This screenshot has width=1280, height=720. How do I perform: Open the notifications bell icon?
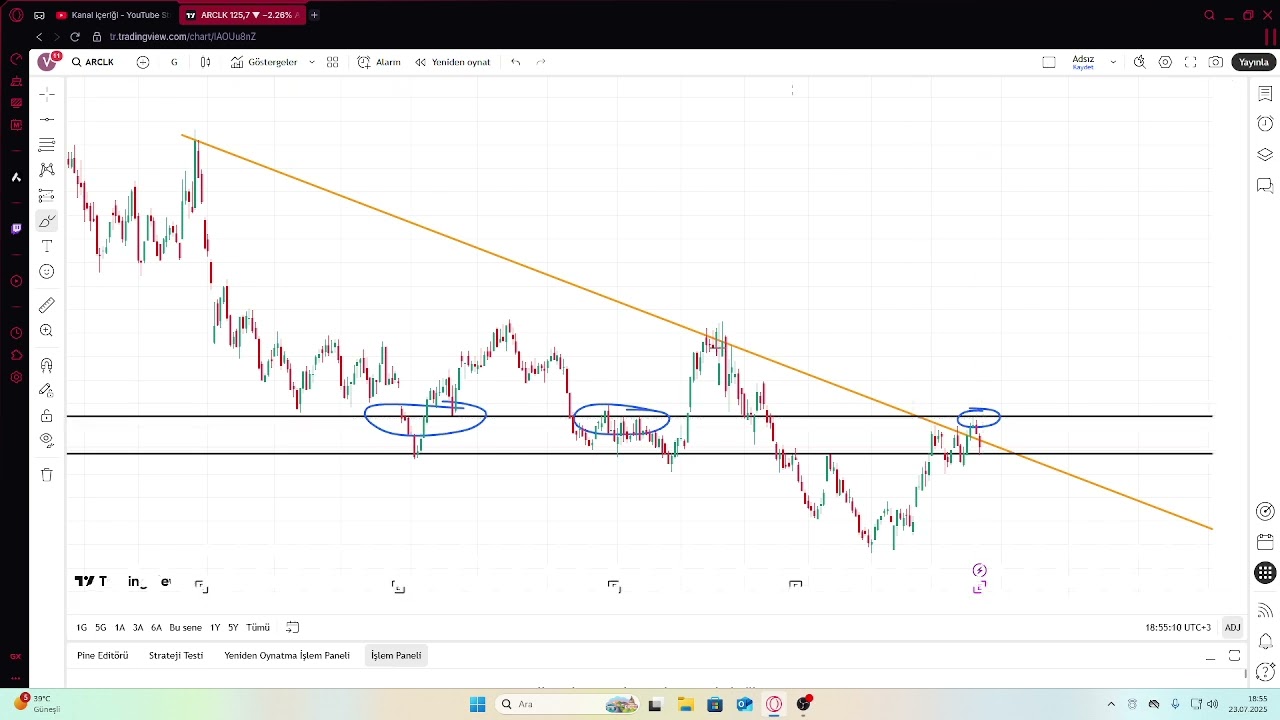tap(1265, 641)
